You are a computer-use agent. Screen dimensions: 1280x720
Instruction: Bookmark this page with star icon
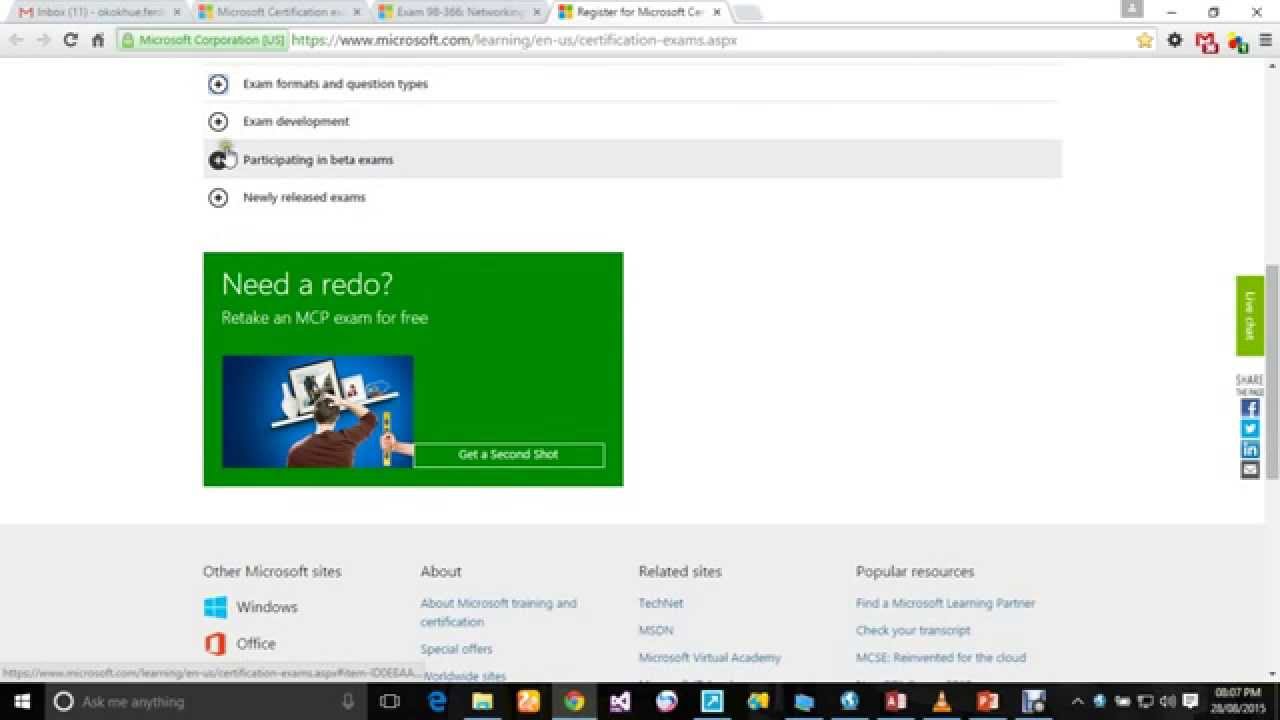[x=1145, y=40]
